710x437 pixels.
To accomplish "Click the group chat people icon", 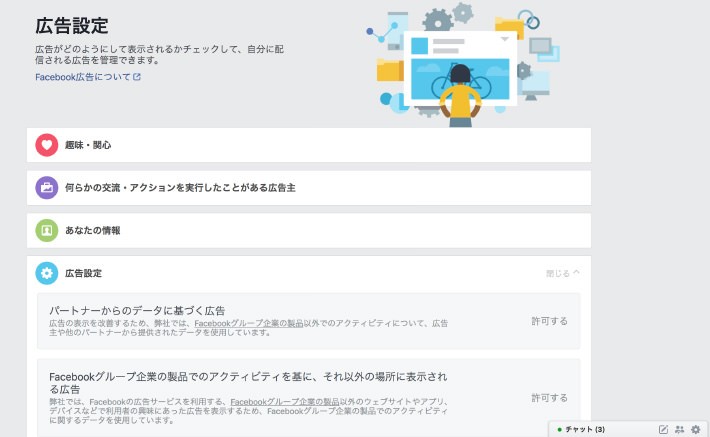I will 680,429.
